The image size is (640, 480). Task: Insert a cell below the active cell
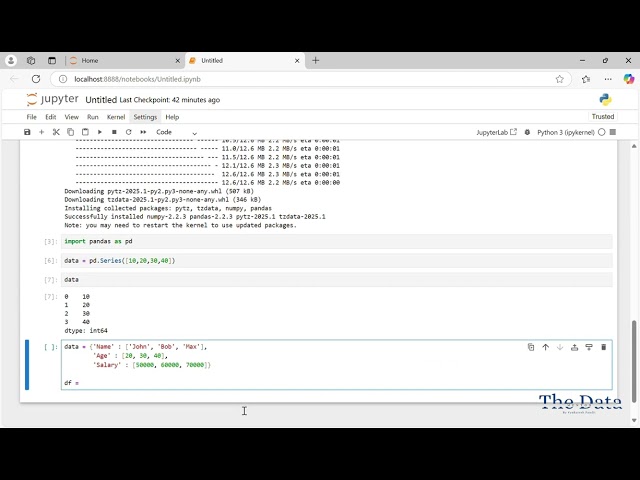pos(589,347)
